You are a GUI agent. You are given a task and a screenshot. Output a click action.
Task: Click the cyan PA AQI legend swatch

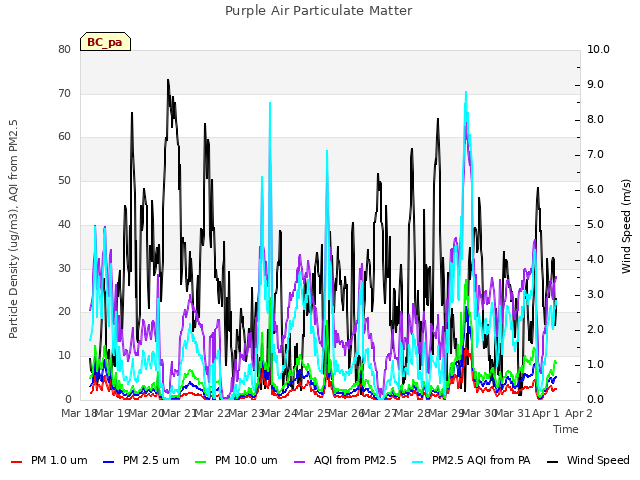[x=418, y=462]
